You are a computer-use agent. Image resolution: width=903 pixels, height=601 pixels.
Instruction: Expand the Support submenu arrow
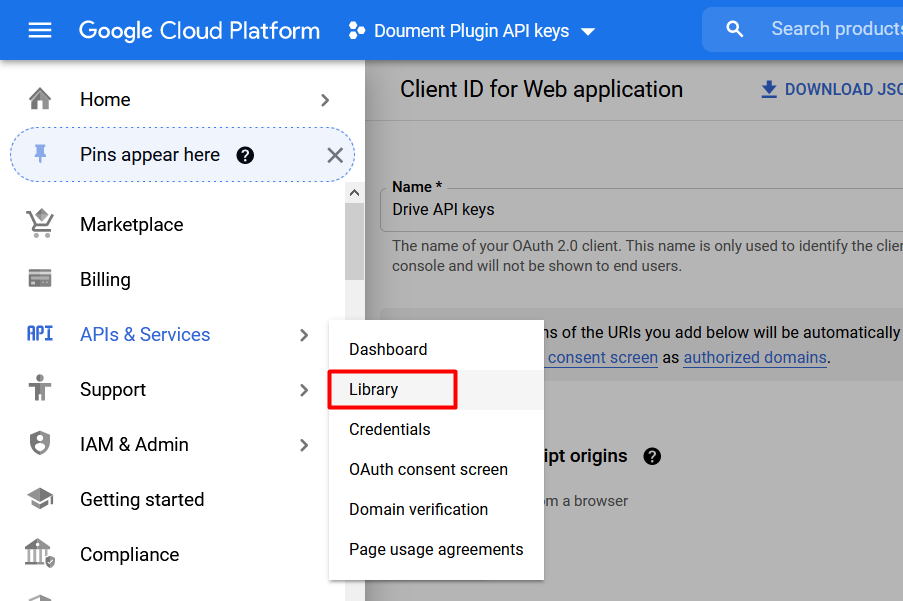[x=304, y=390]
